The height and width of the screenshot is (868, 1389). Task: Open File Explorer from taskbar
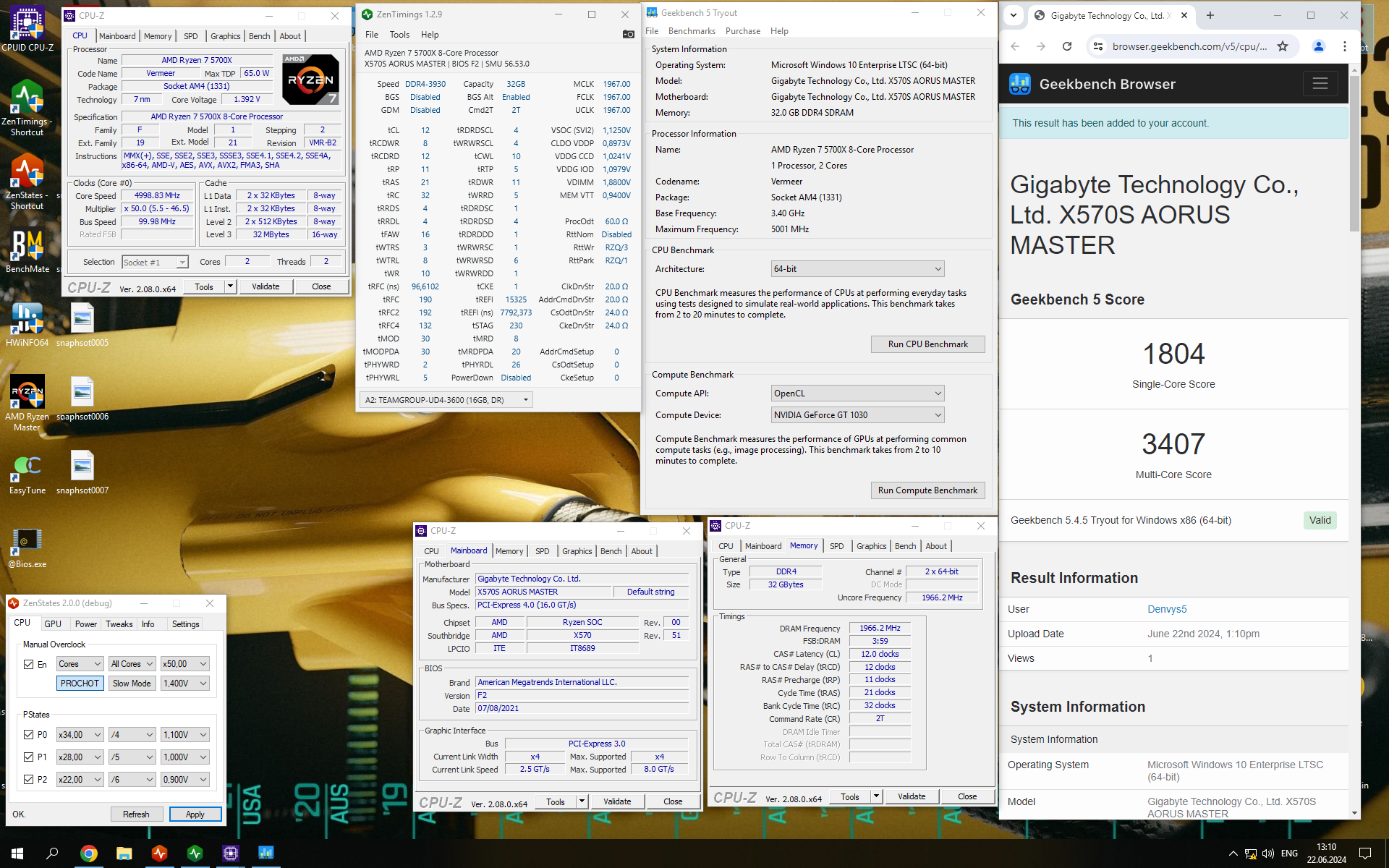[x=124, y=854]
